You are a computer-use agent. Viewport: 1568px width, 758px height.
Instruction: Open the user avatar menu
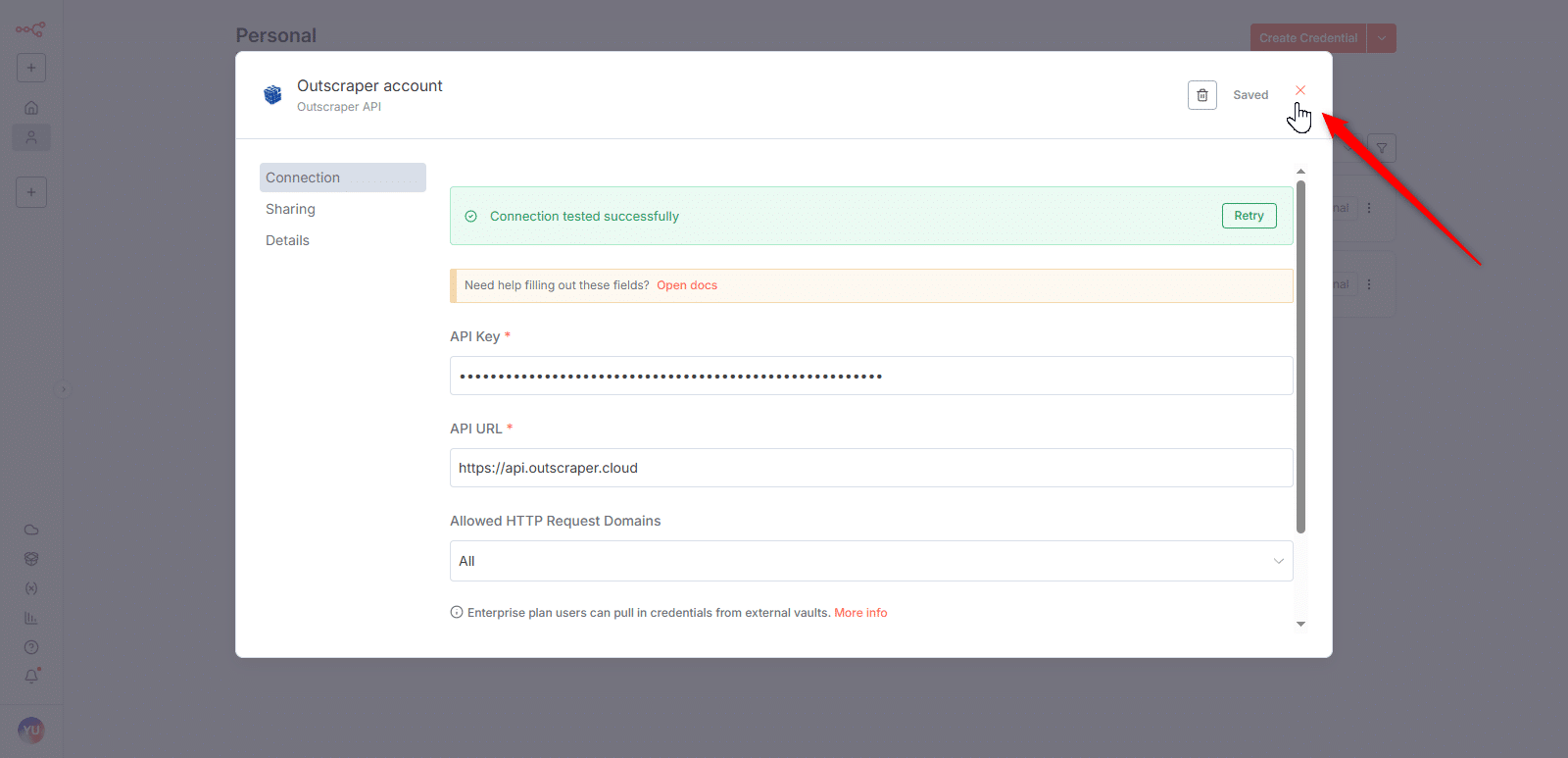point(31,730)
